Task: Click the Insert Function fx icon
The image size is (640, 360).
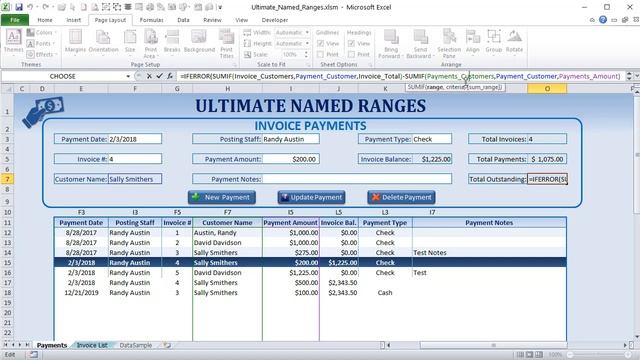Action: coord(170,76)
